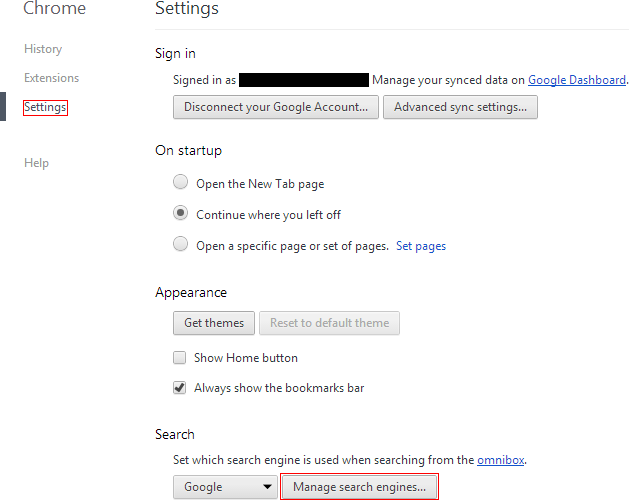
Task: Choose Open a specific page radio button
Action: point(181,244)
